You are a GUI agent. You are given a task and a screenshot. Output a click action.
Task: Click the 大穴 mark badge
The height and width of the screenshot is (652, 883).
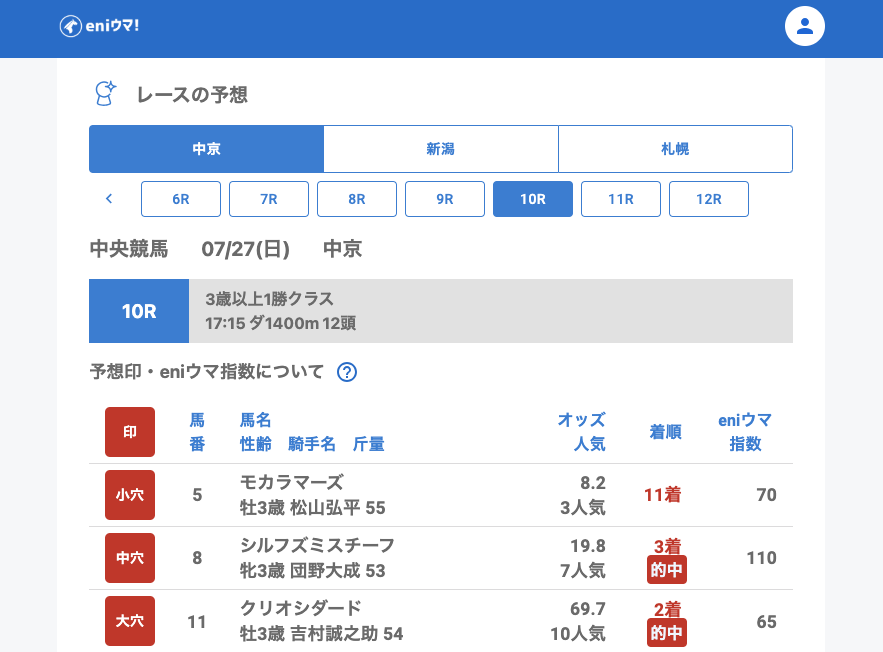coord(130,621)
